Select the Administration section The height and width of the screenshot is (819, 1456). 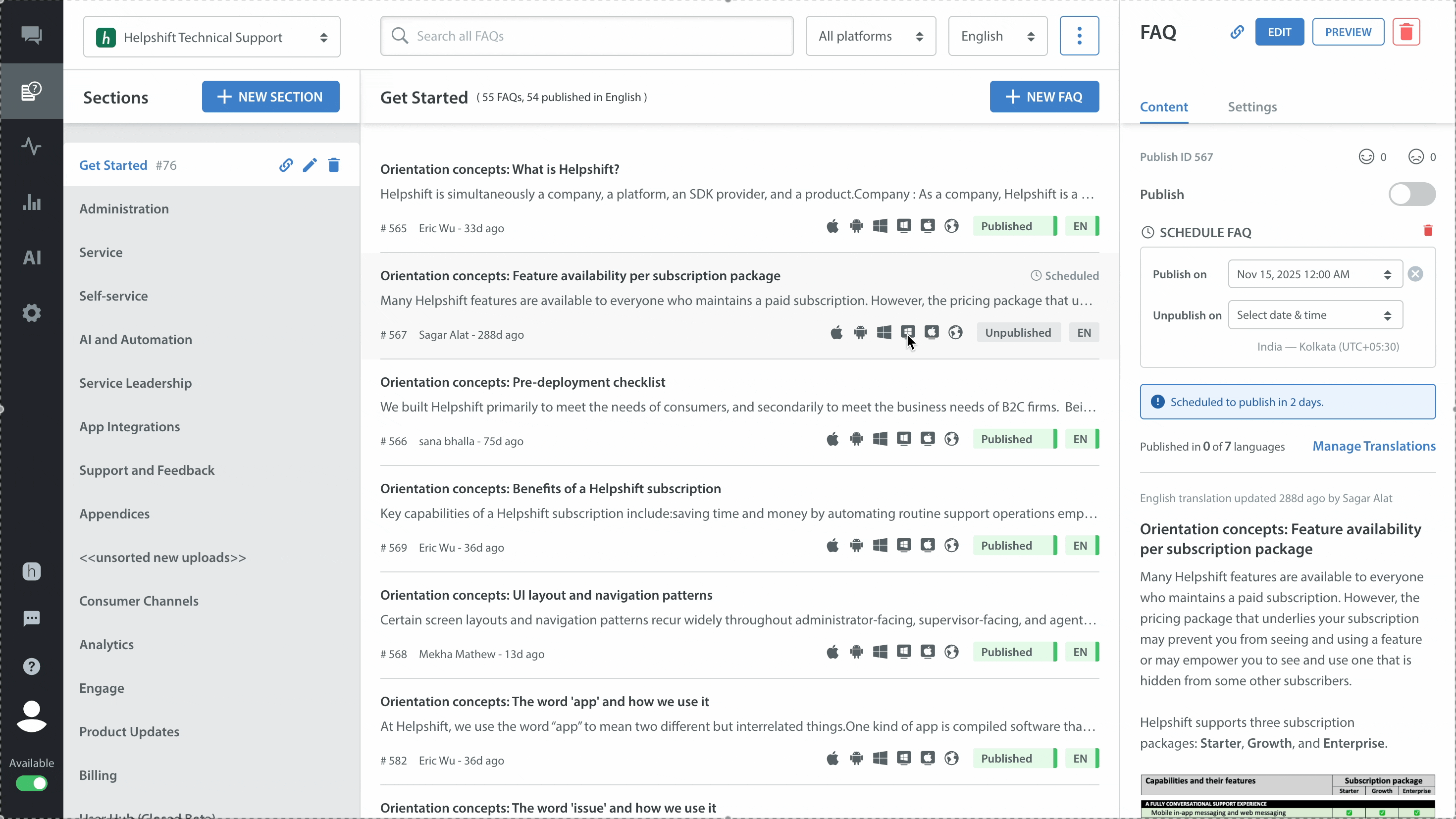(124, 208)
